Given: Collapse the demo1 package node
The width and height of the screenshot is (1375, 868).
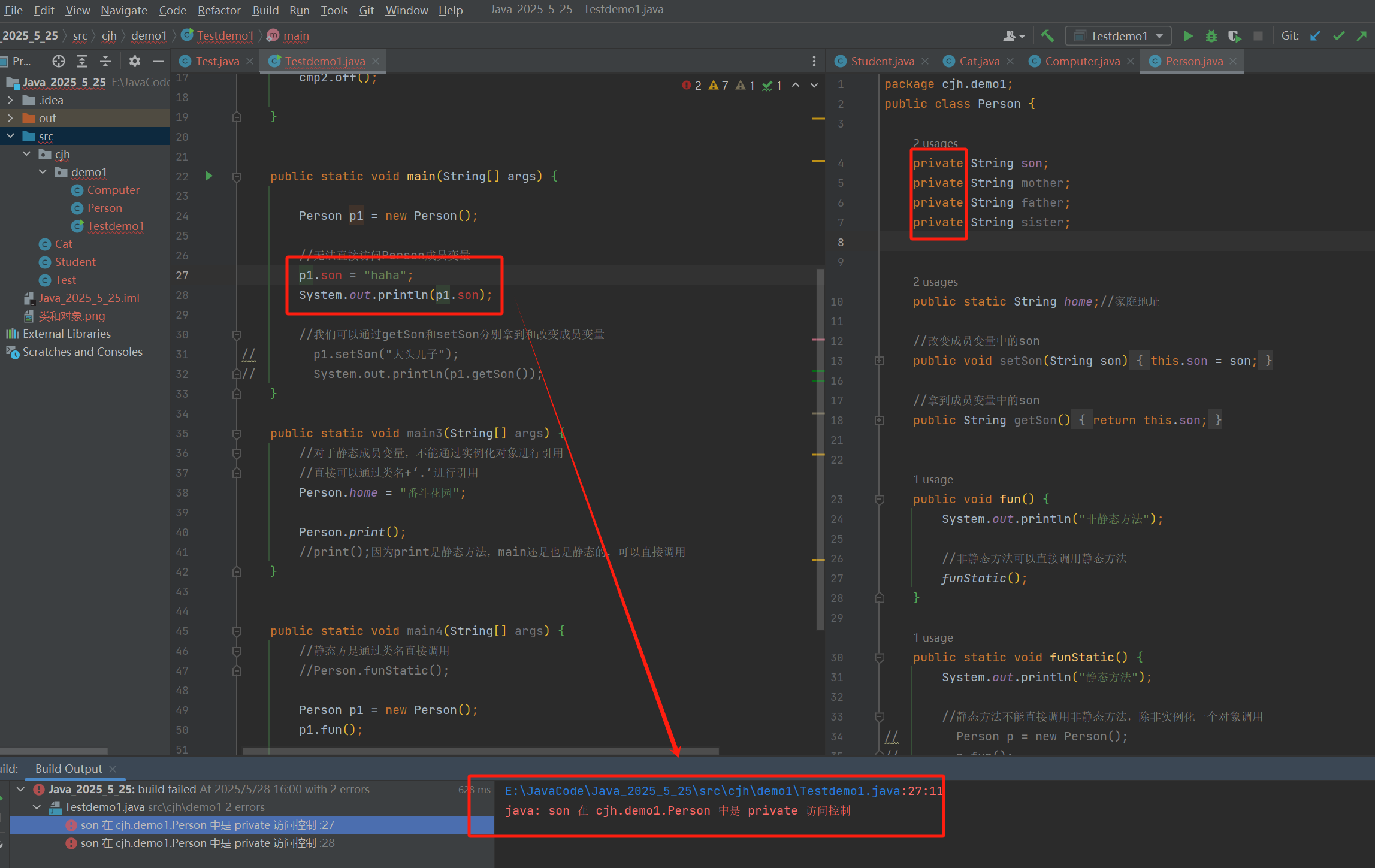Looking at the screenshot, I should tap(43, 172).
